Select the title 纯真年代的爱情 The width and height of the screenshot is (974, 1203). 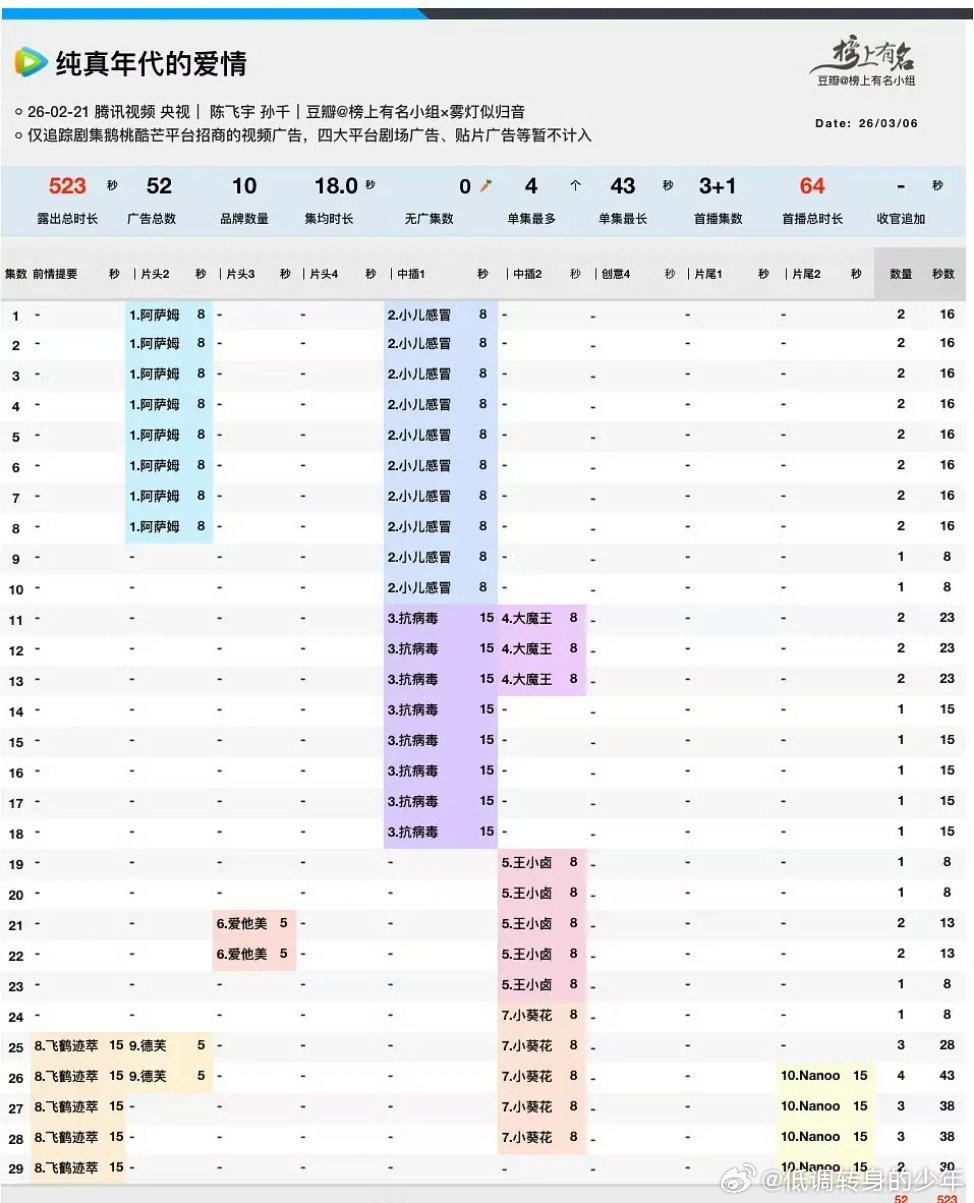(151, 63)
